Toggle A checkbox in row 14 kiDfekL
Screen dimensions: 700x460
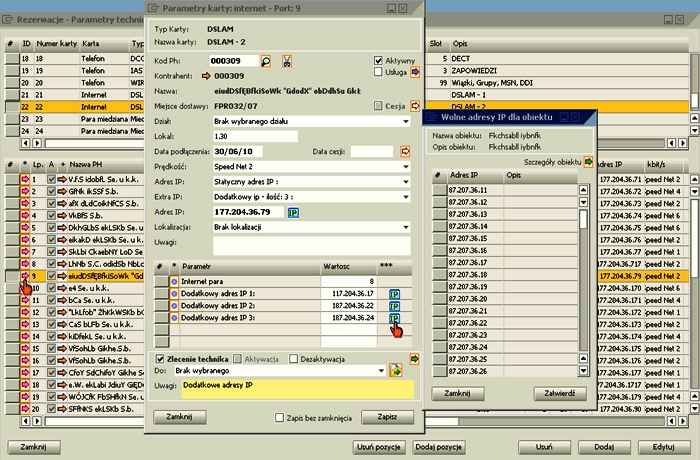(x=51, y=336)
